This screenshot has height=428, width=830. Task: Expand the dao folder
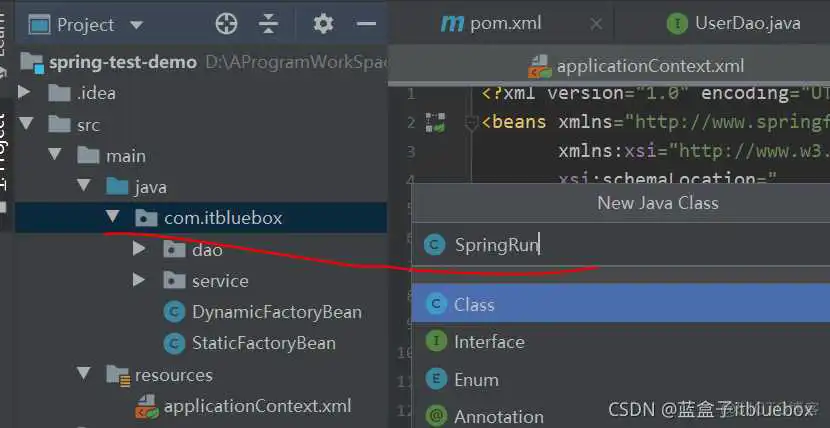139,250
